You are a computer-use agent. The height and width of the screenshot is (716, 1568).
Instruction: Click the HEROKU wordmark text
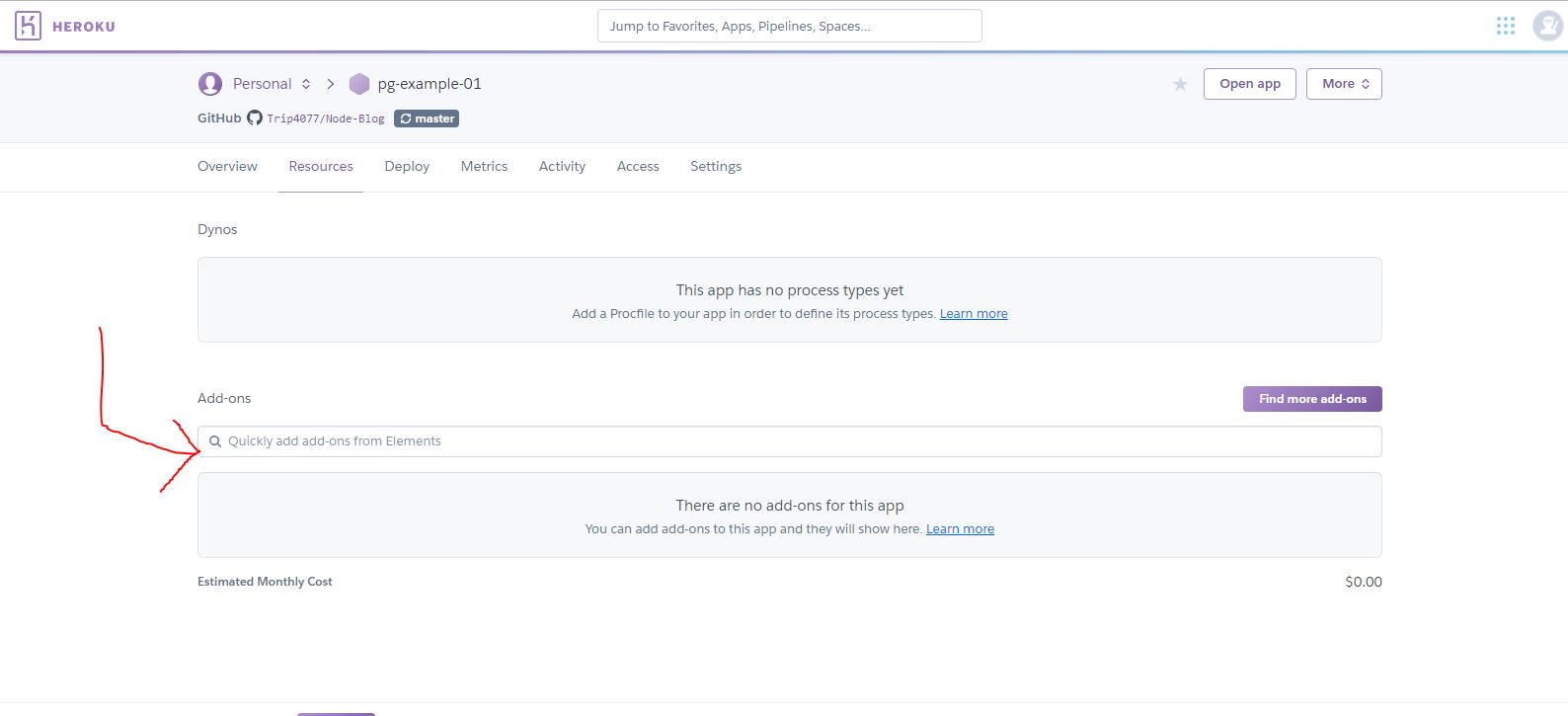pyautogui.click(x=84, y=27)
